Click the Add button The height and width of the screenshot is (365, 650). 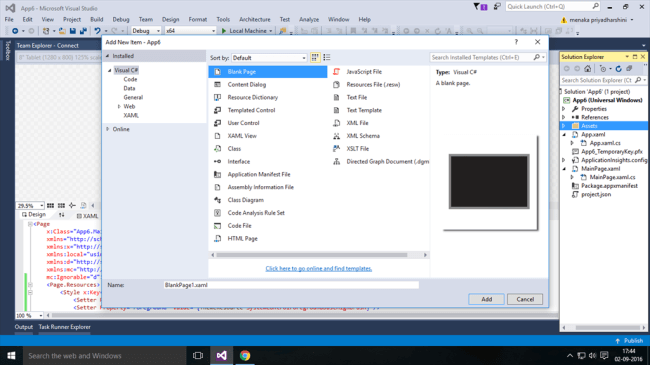[x=486, y=299]
